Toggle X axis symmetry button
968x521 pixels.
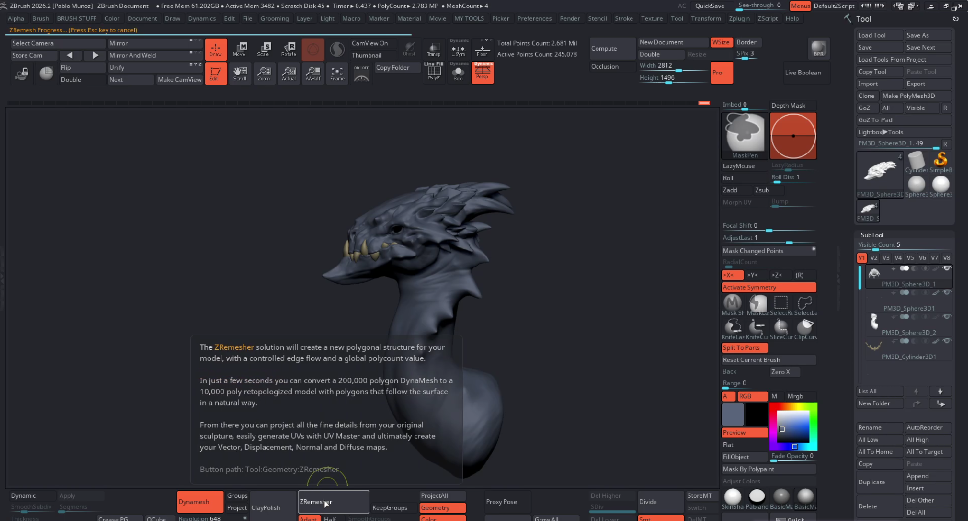pos(732,275)
